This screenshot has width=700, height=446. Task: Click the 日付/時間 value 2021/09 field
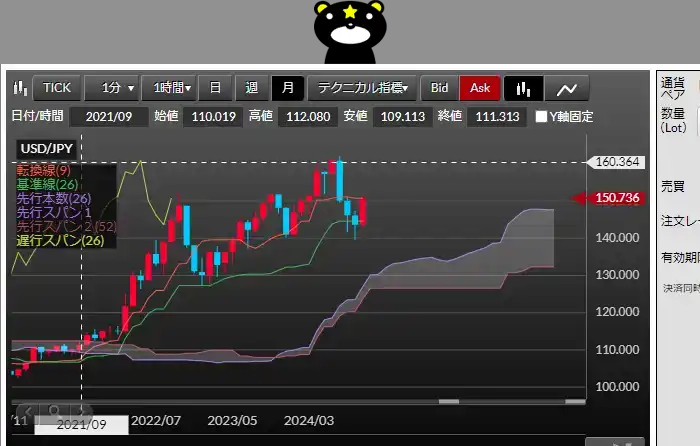coord(109,117)
